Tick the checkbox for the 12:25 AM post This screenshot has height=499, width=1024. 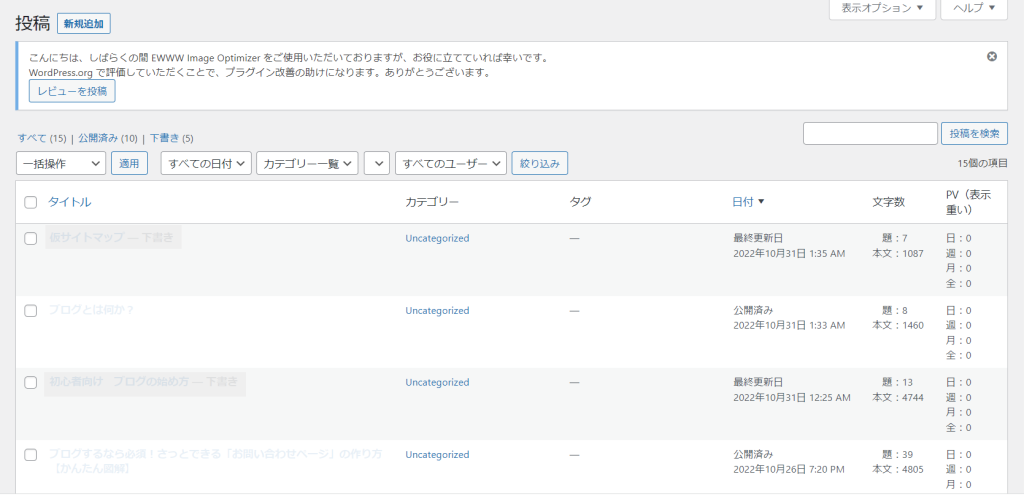pos(30,382)
